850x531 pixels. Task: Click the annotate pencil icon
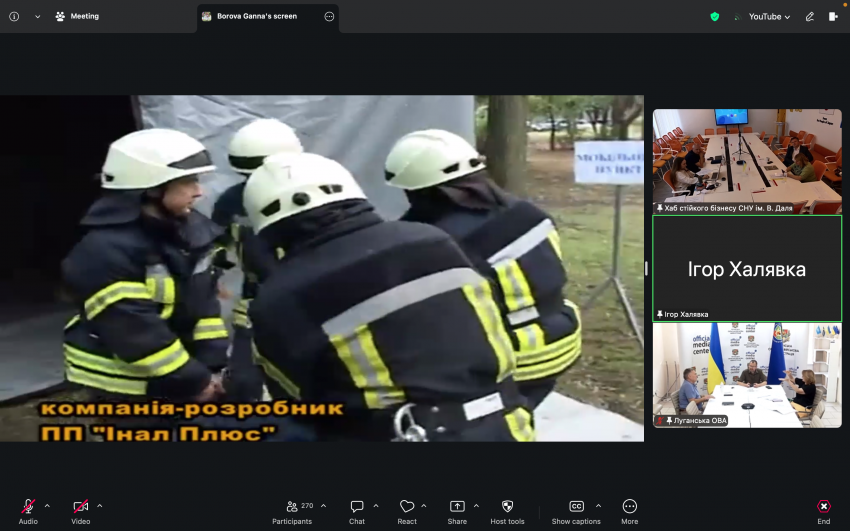pyautogui.click(x=809, y=17)
